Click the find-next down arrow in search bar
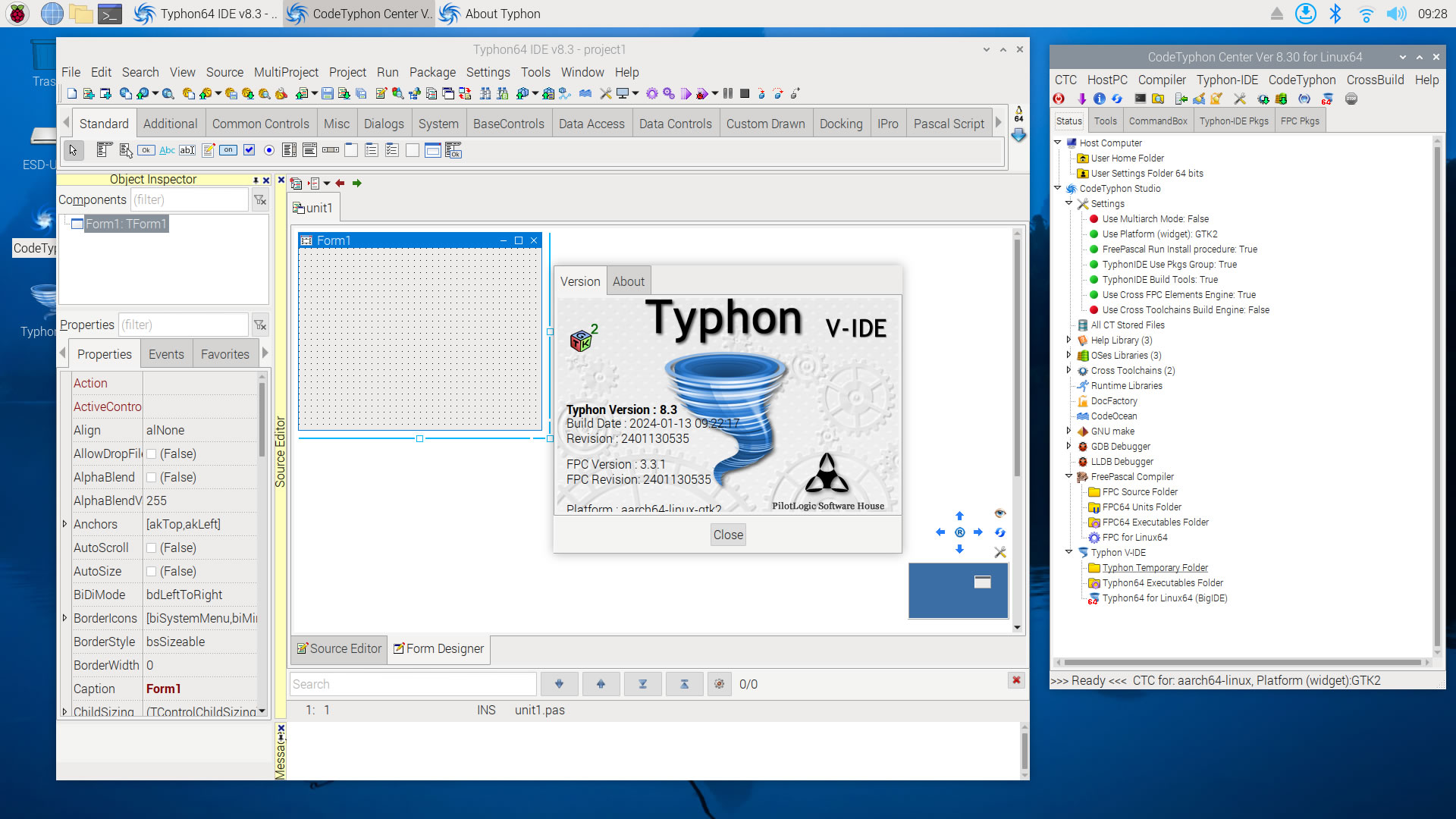This screenshot has width=1456, height=819. click(x=560, y=684)
